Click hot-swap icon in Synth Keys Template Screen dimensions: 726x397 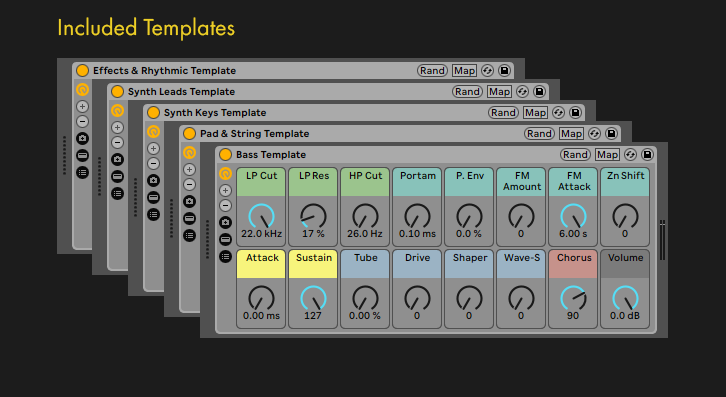[x=558, y=113]
